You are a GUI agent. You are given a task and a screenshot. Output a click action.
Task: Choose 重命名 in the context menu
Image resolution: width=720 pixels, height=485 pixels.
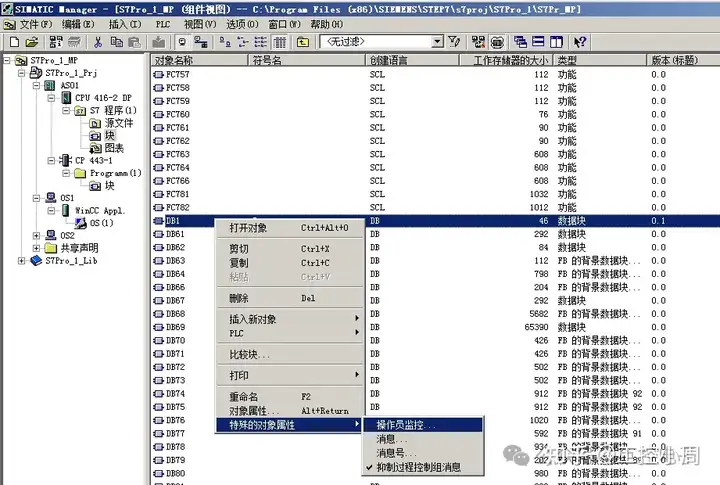point(289,396)
